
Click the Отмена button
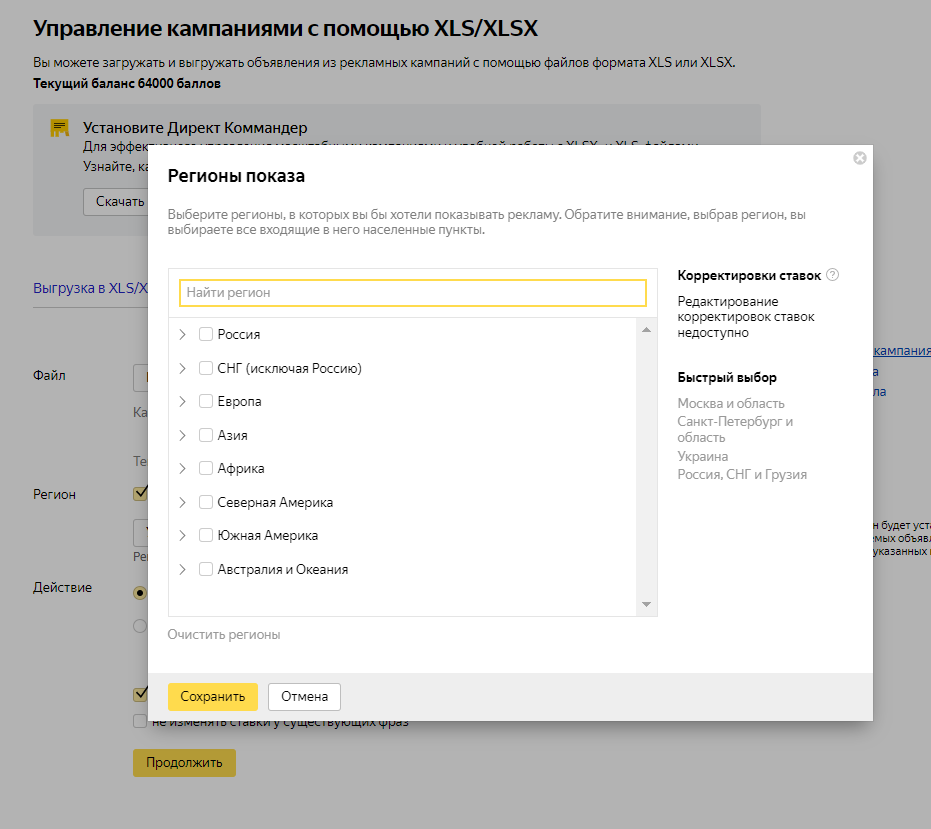[304, 697]
